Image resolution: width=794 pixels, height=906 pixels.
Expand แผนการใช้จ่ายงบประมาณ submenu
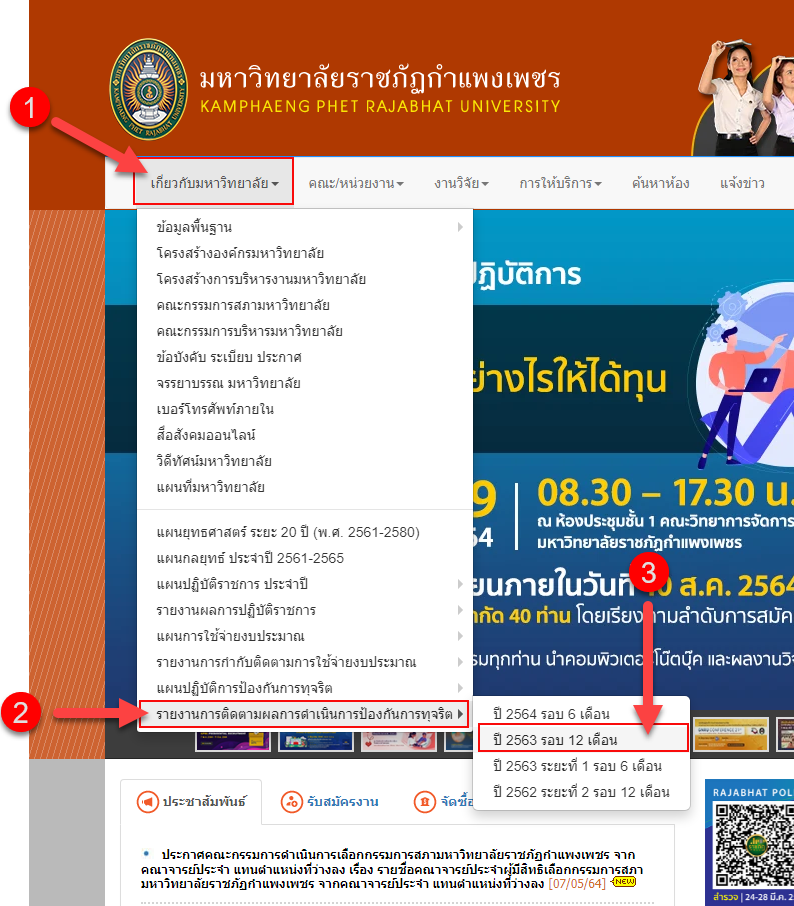[x=305, y=636]
